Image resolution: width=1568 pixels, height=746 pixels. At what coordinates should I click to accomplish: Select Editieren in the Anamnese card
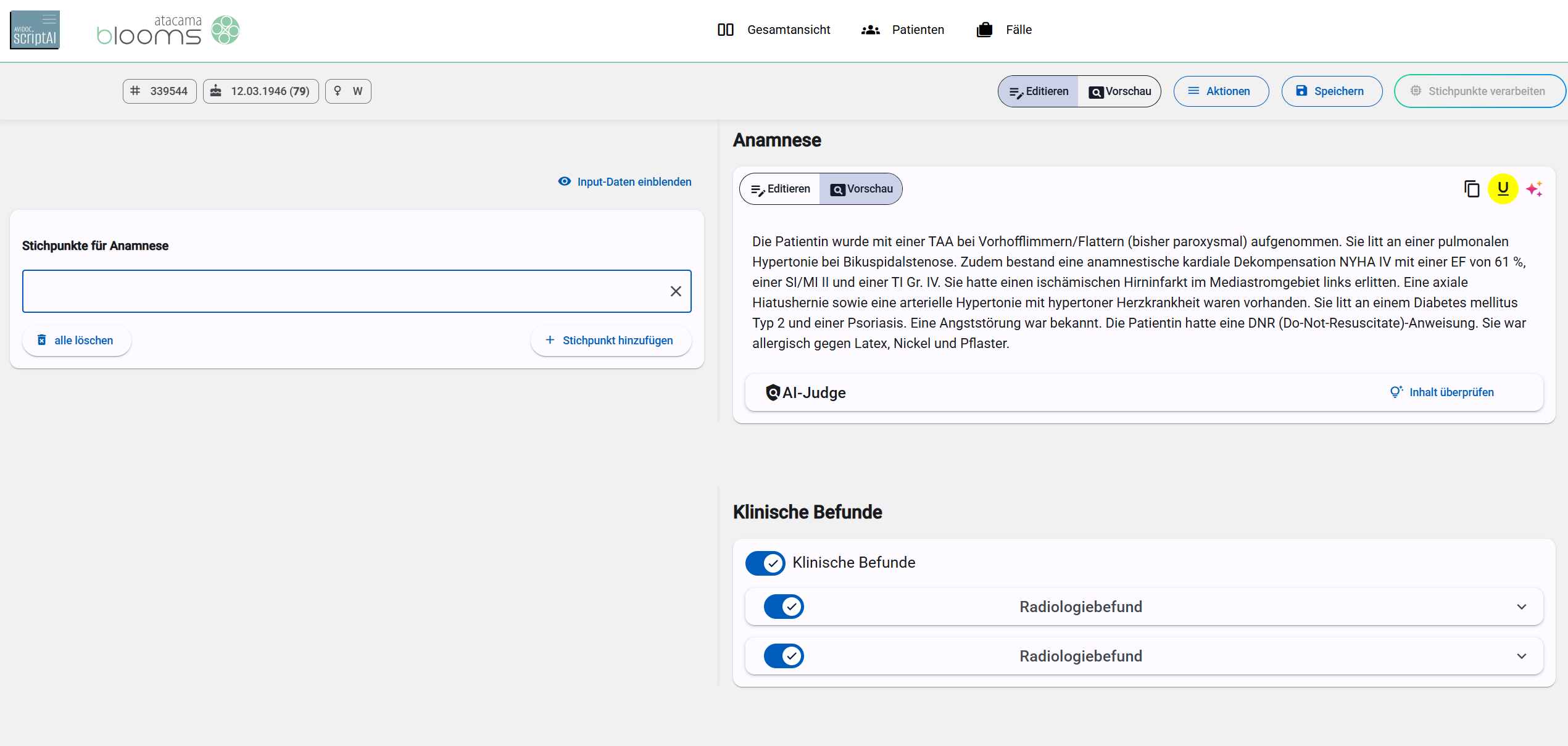[780, 189]
